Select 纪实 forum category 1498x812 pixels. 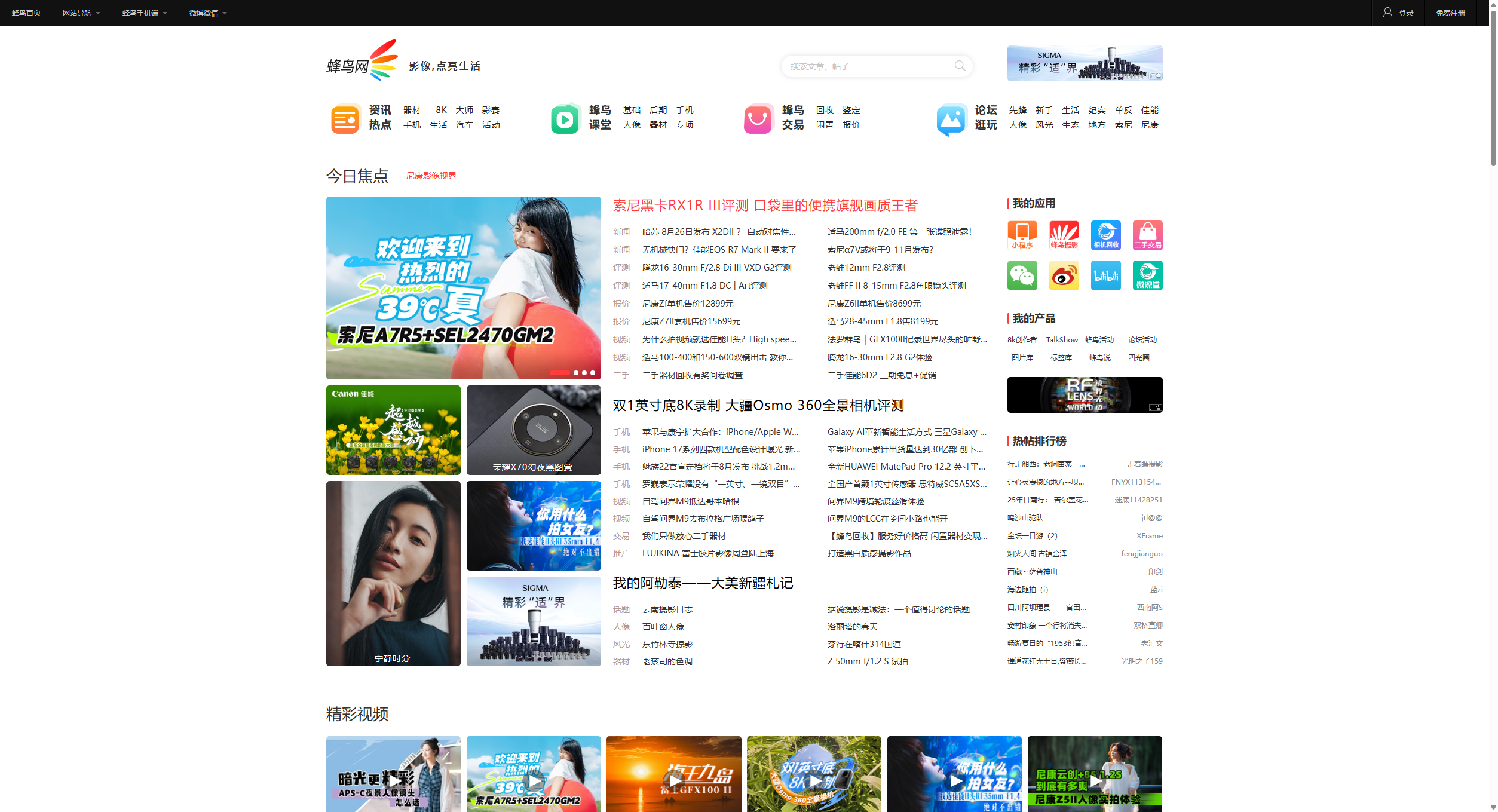click(1096, 110)
